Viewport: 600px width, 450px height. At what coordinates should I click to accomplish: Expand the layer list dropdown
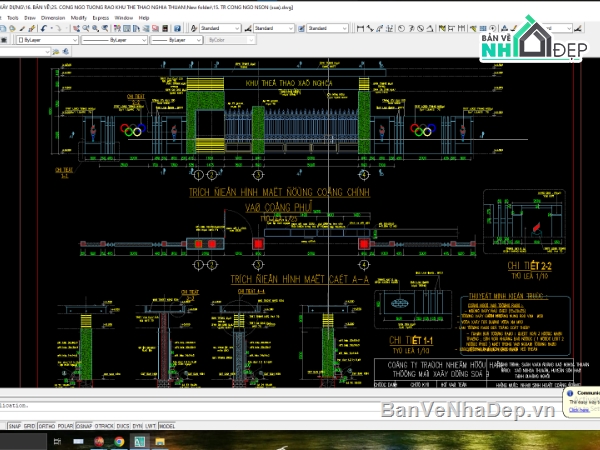47,52
